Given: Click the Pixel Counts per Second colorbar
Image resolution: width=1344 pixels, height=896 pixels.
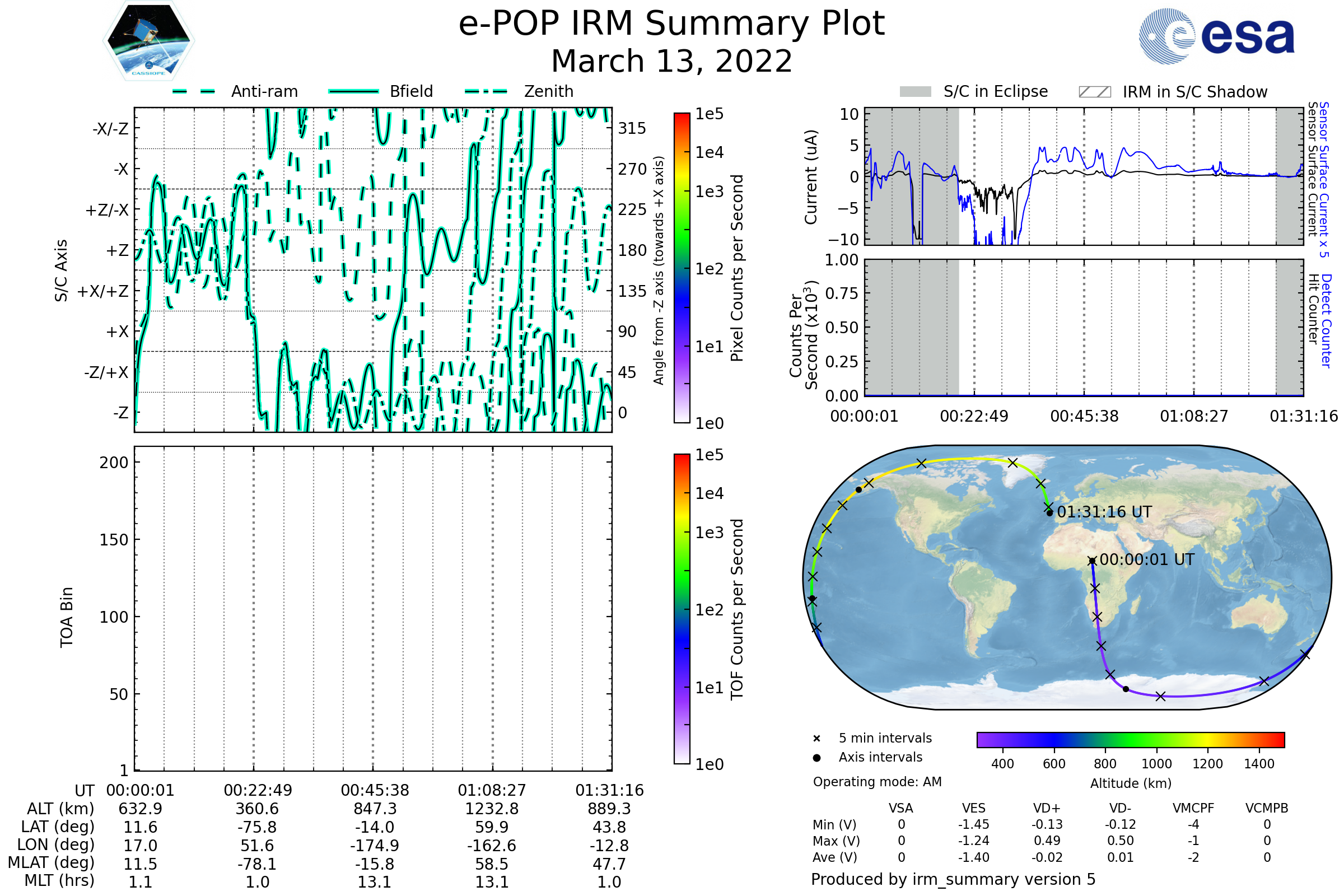Looking at the screenshot, I should click(682, 268).
